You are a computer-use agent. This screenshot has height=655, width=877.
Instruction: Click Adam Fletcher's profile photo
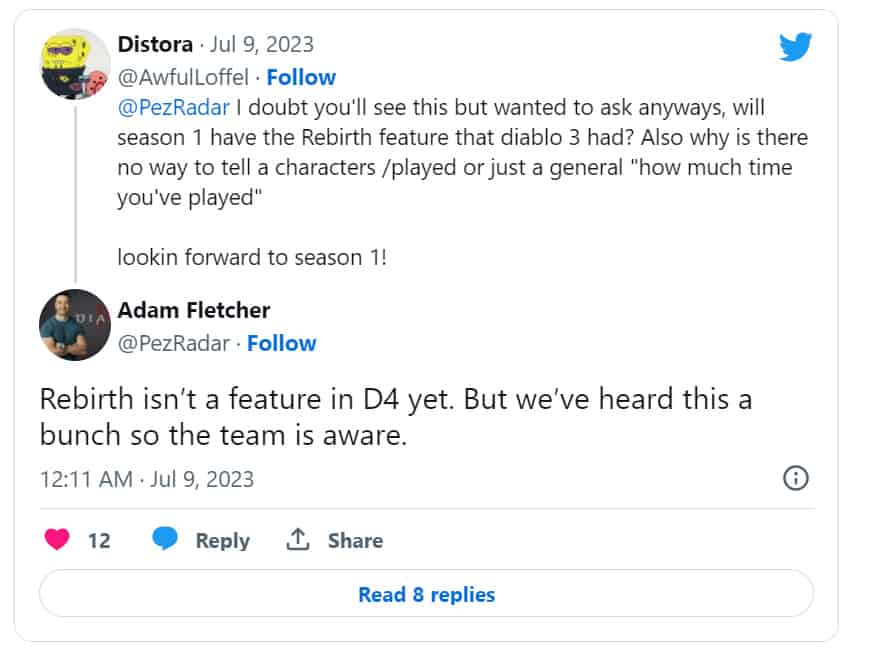[74, 325]
